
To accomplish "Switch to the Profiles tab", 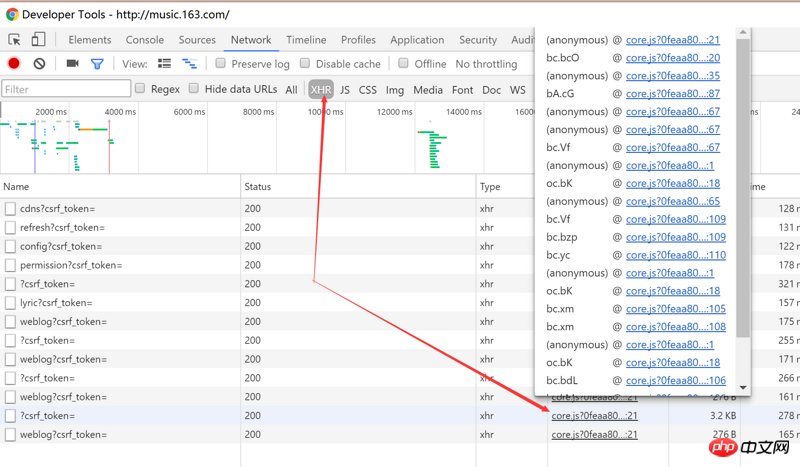I will click(x=358, y=40).
